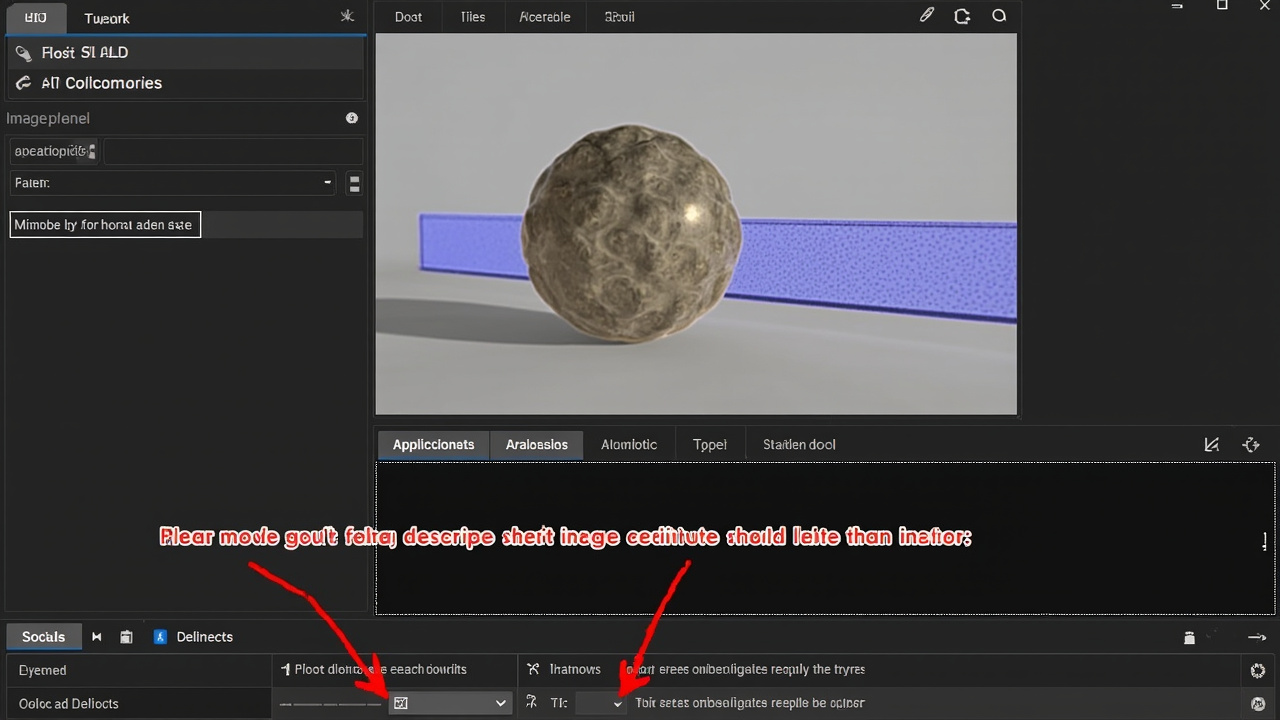Click the small square icon beside Patern field
The height and width of the screenshot is (720, 1280).
pos(354,183)
